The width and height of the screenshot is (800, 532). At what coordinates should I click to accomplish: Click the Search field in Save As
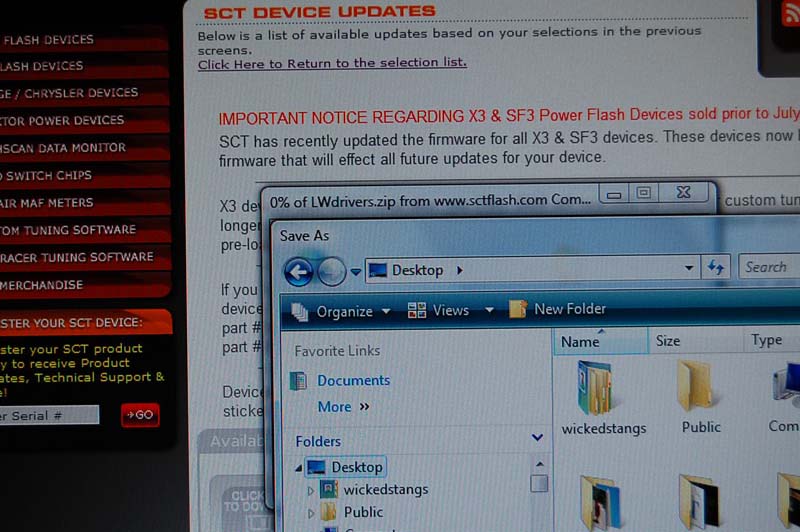769,266
